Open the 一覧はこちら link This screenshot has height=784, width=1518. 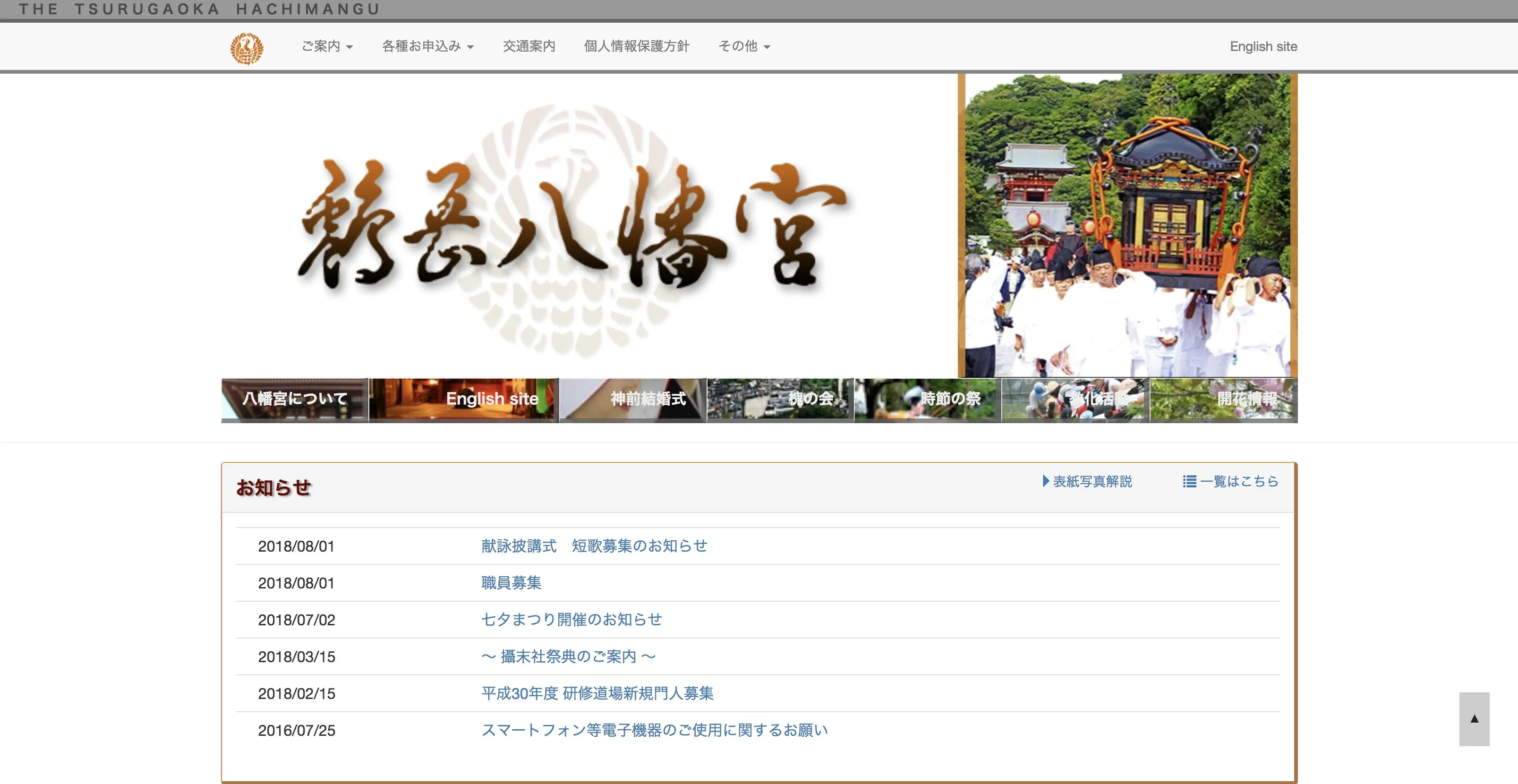(1230, 482)
